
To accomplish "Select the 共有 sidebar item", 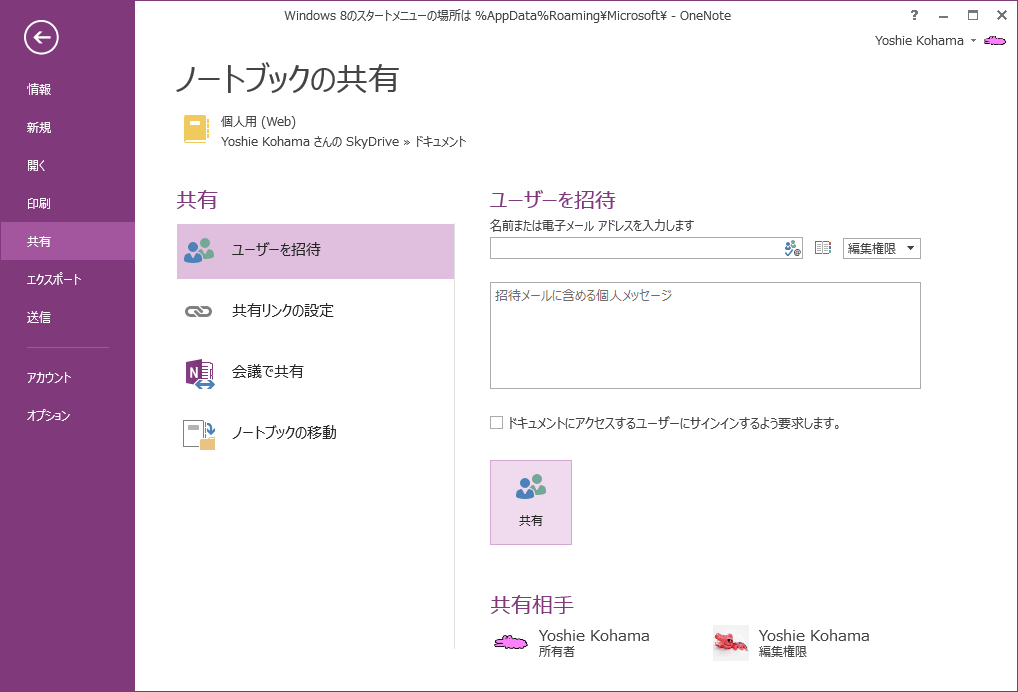I will click(68, 241).
